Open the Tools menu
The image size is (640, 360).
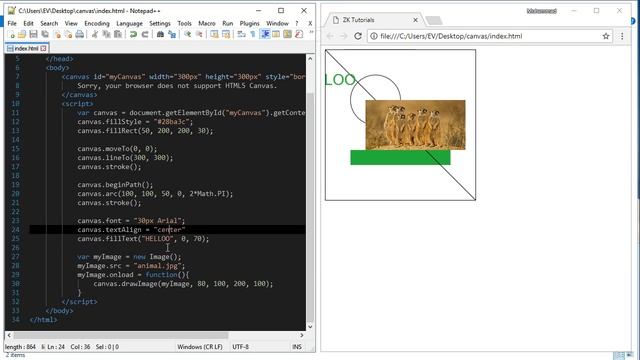point(184,23)
